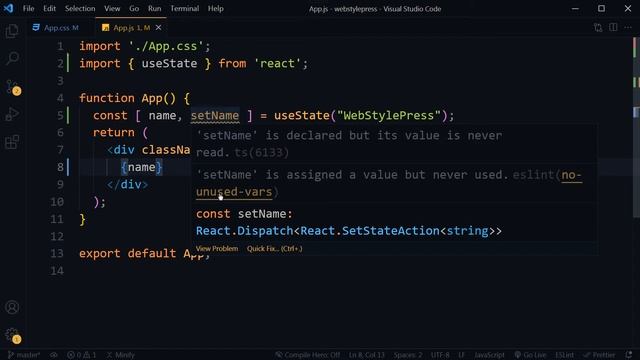
Task: Click {name} expression on line 8
Action: [142, 167]
